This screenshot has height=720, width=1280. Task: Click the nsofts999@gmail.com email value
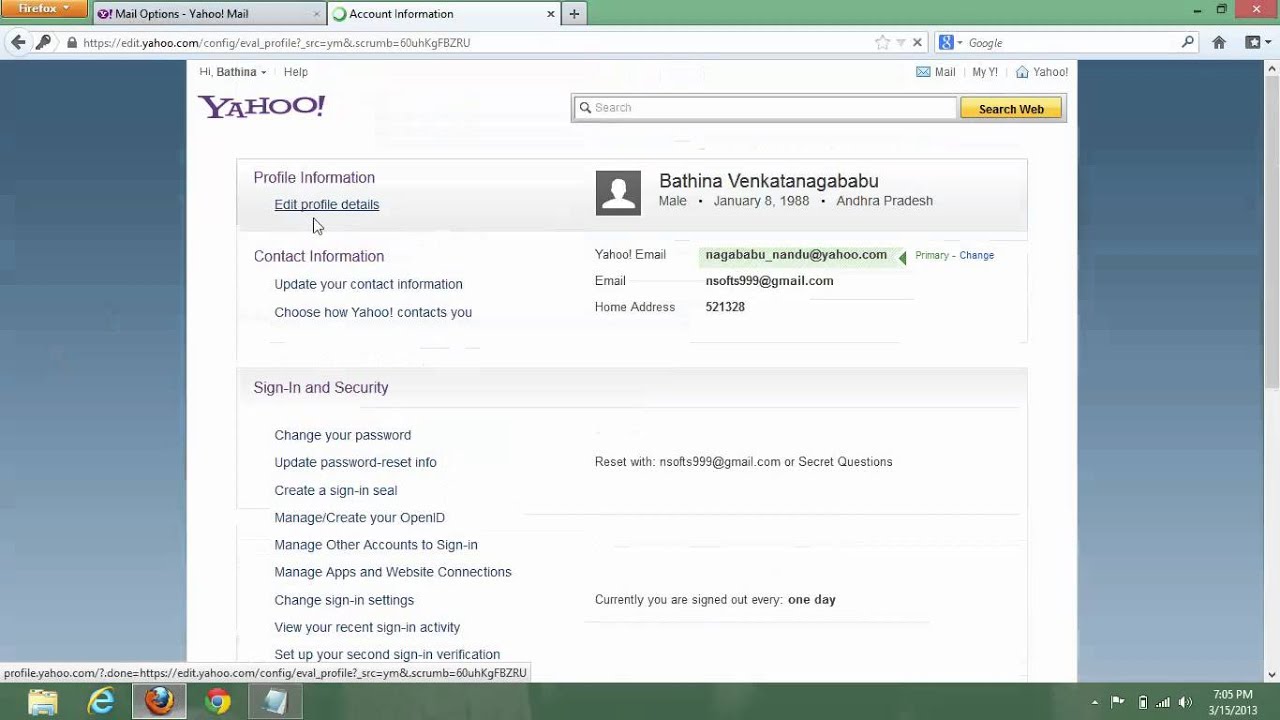769,281
